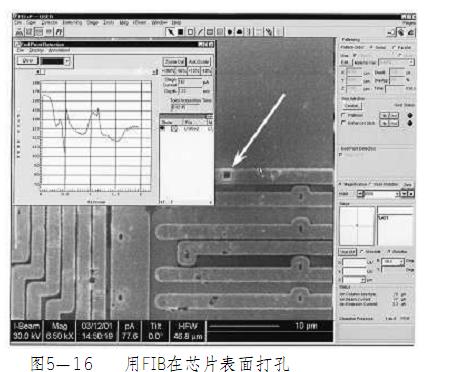Open the Material File dropdown
This screenshot has height=372, width=456.
[396, 62]
